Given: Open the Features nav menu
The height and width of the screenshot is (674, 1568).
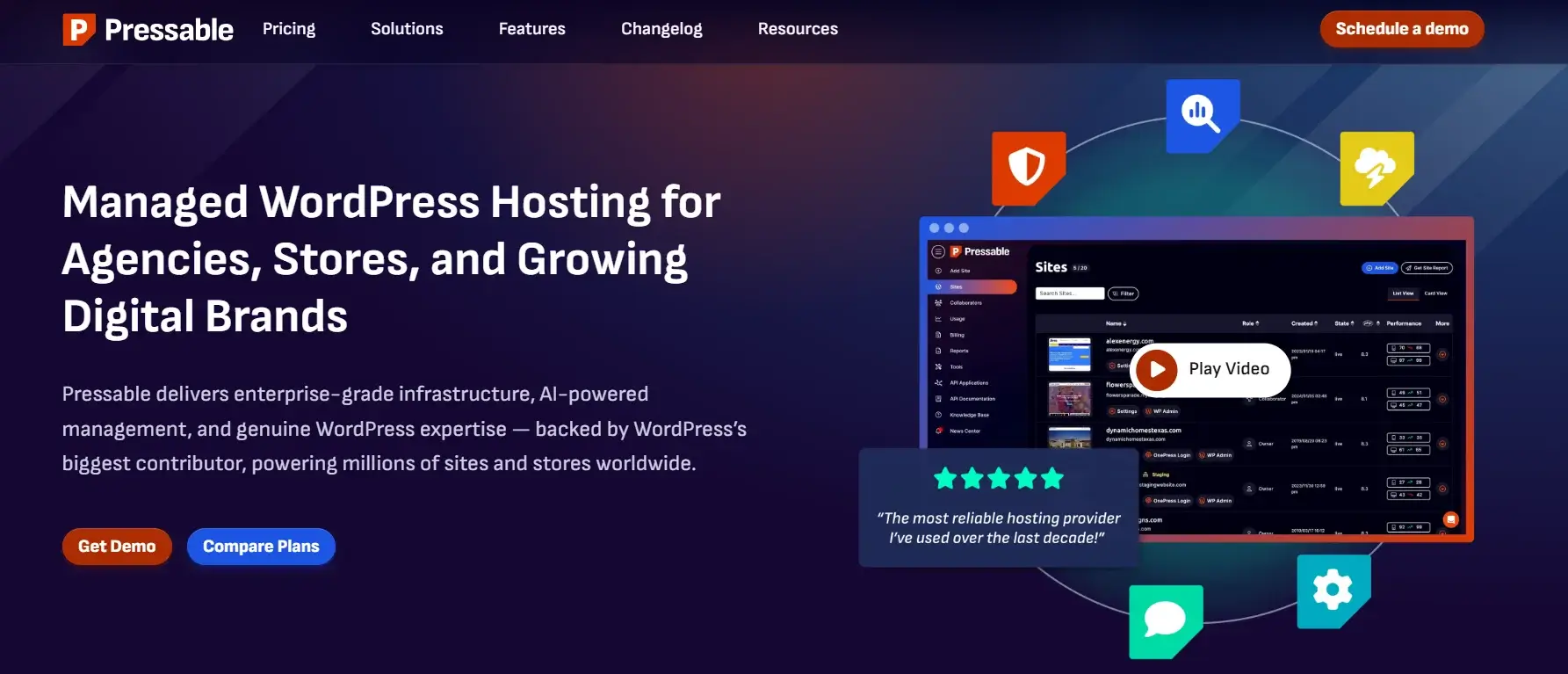Looking at the screenshot, I should (x=532, y=29).
